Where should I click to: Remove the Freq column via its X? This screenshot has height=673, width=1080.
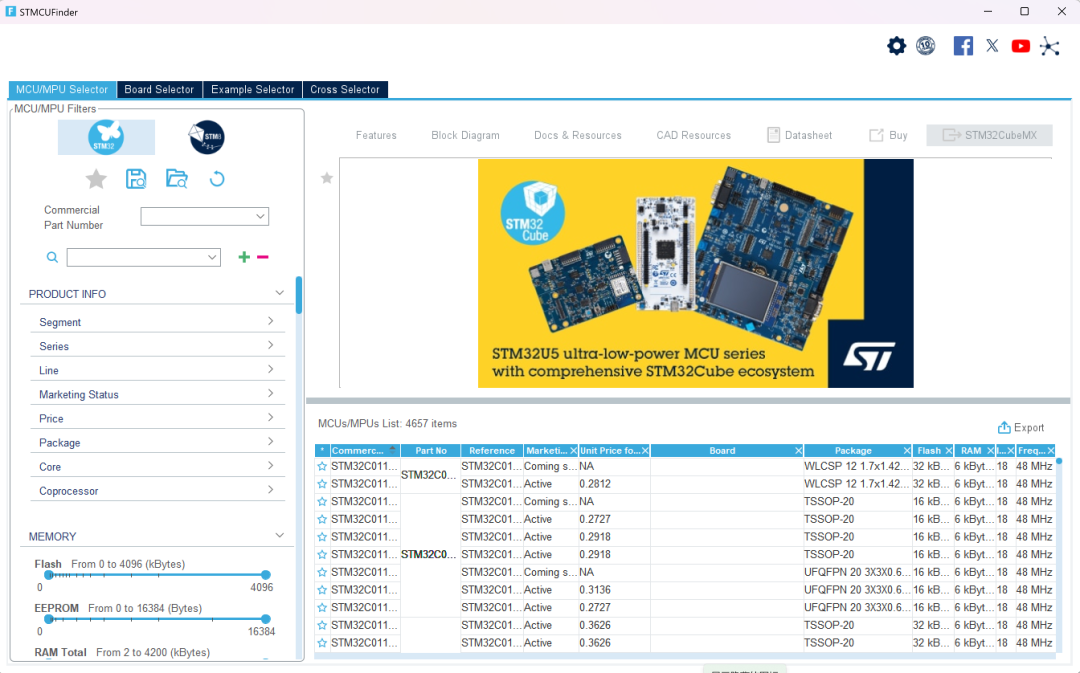coord(1050,451)
